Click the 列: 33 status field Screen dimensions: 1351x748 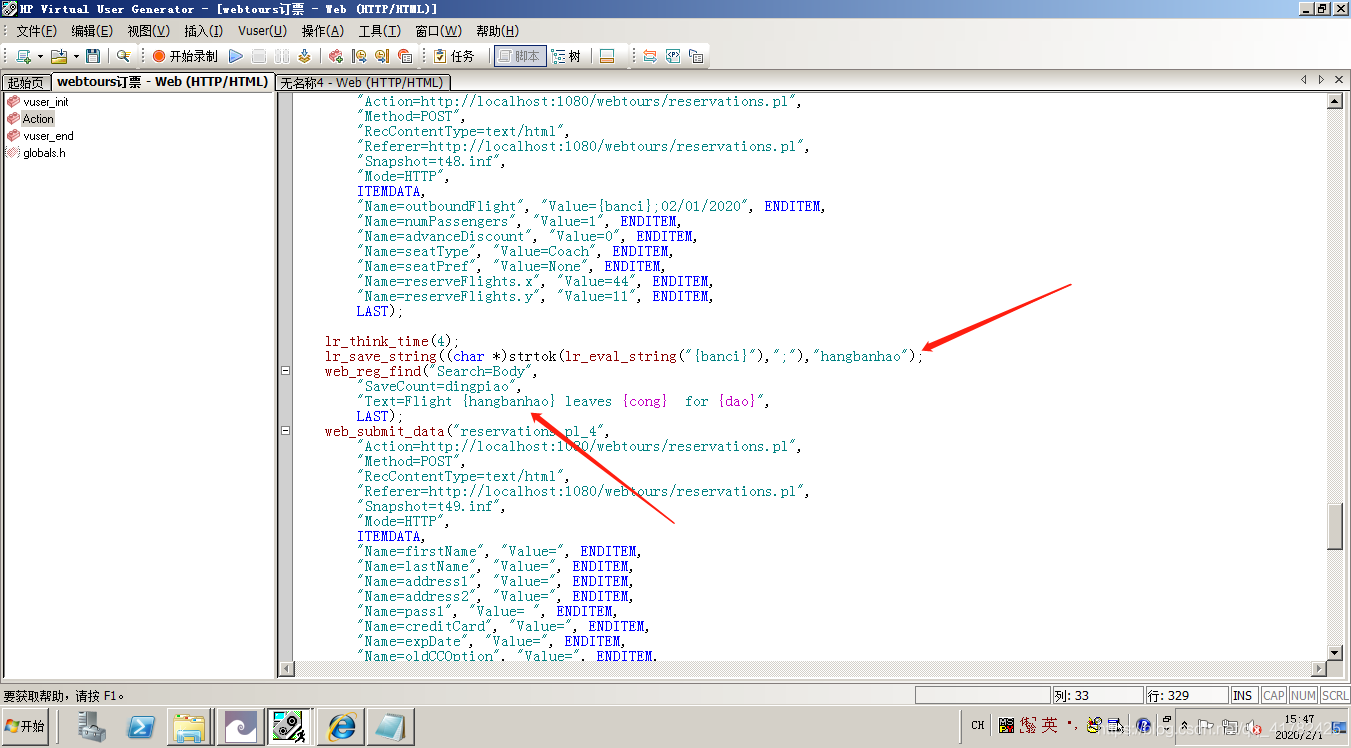point(1097,695)
